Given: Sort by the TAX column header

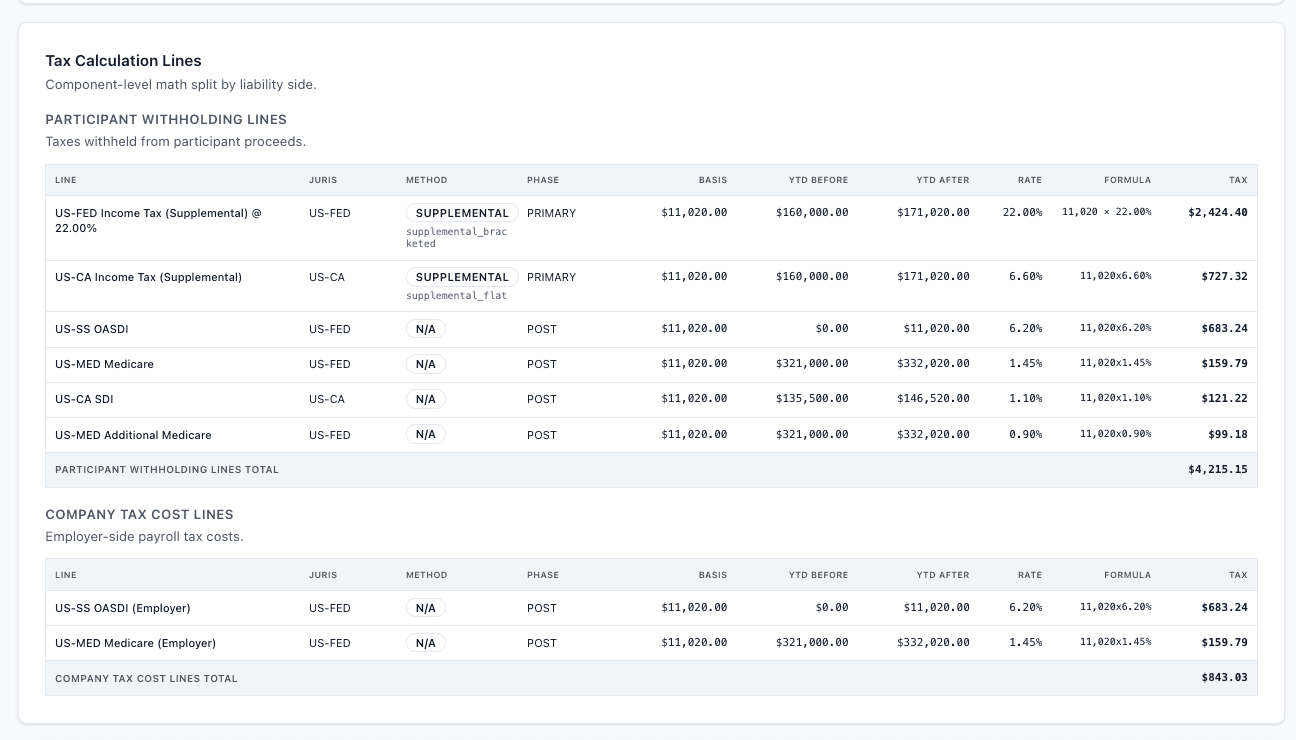Looking at the screenshot, I should coord(1238,180).
